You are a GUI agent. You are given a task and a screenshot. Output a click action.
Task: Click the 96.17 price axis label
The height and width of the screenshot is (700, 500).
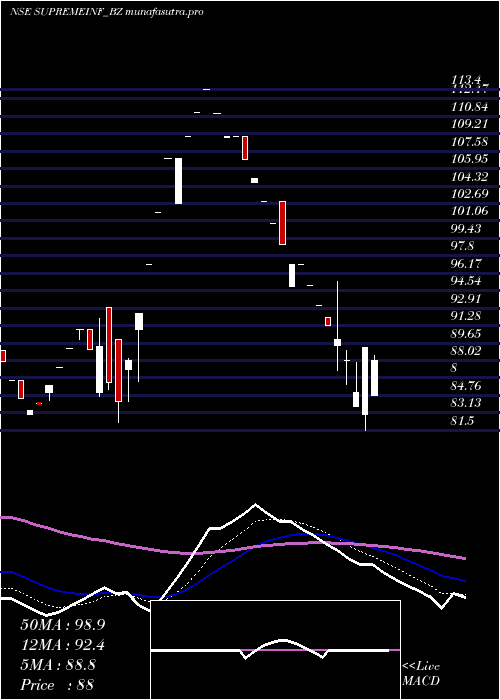[x=467, y=263]
